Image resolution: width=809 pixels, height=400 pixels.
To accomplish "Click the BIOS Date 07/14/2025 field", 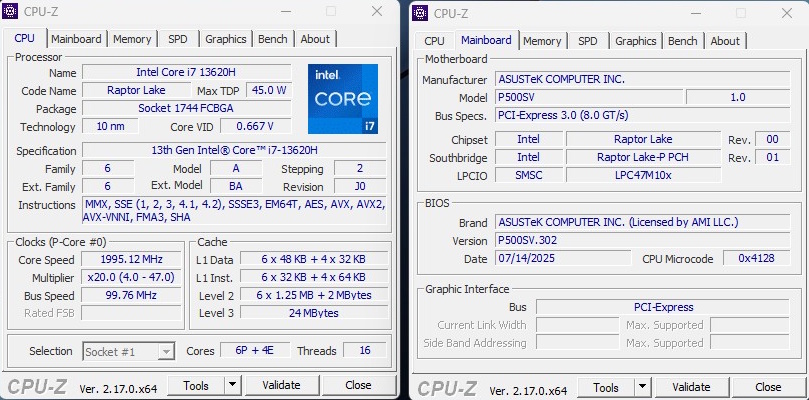I will 563,258.
